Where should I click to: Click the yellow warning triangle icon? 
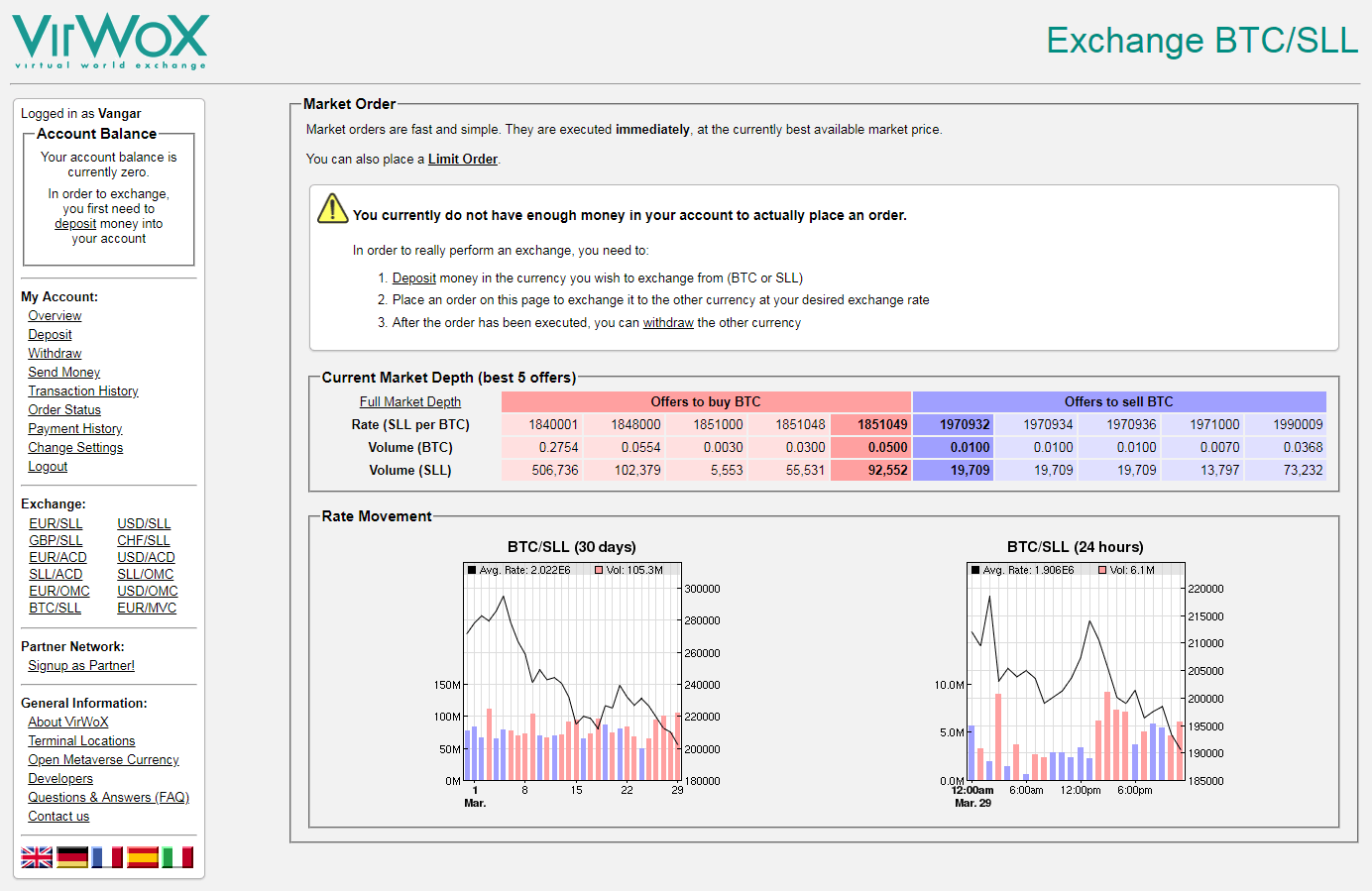(332, 209)
